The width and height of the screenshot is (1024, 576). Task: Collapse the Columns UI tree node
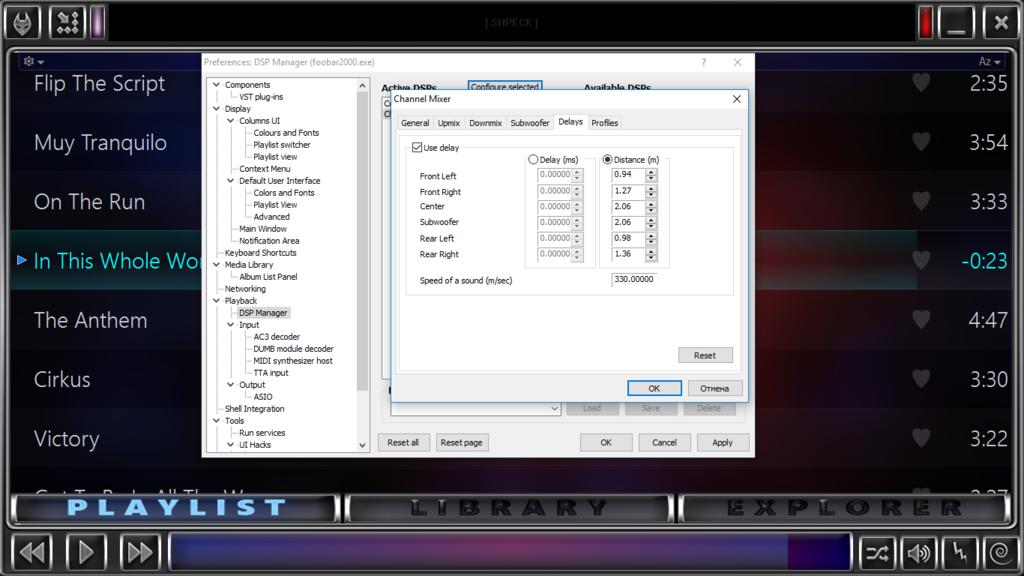click(x=230, y=121)
